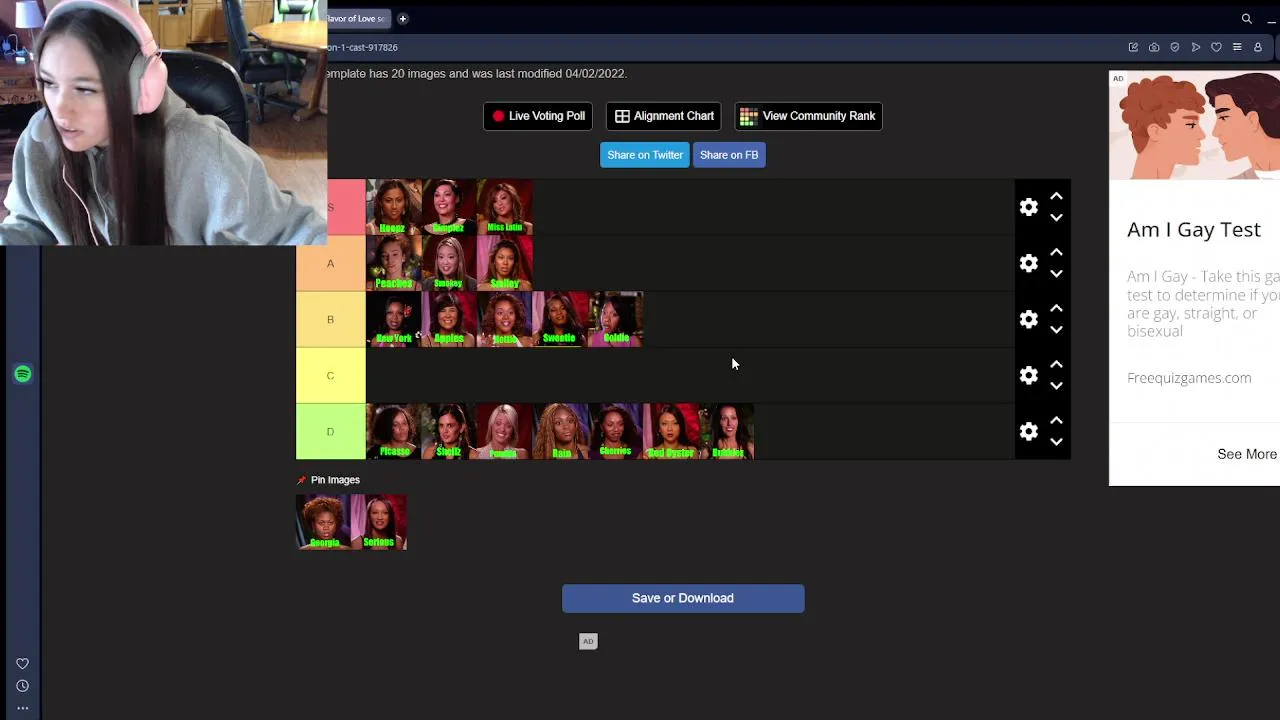Select the Shellz image in D tier
The width and height of the screenshot is (1280, 720).
pos(449,431)
